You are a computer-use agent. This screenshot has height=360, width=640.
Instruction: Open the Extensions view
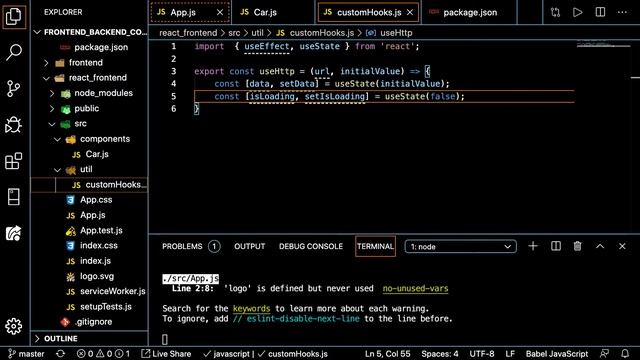[13, 161]
